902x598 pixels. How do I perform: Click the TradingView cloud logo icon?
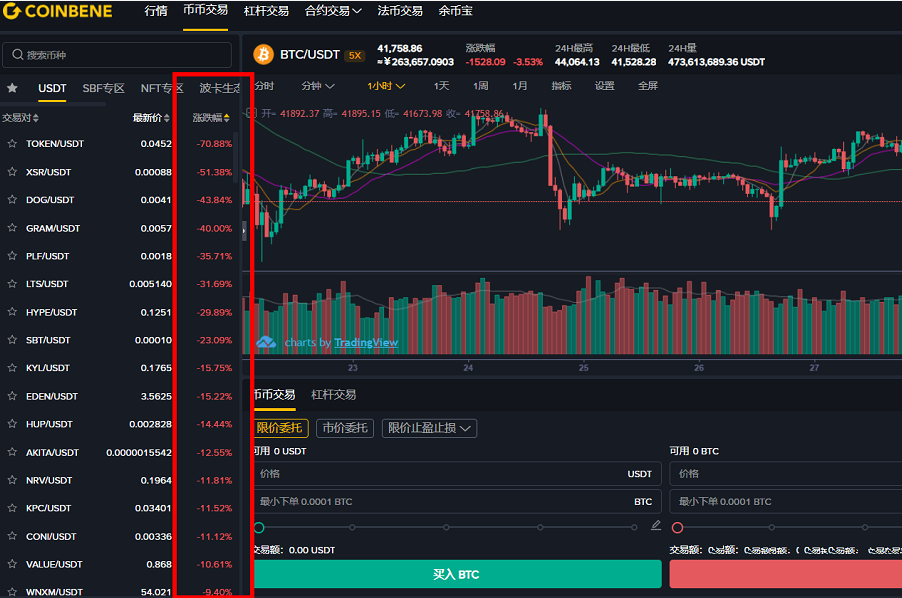pyautogui.click(x=266, y=343)
